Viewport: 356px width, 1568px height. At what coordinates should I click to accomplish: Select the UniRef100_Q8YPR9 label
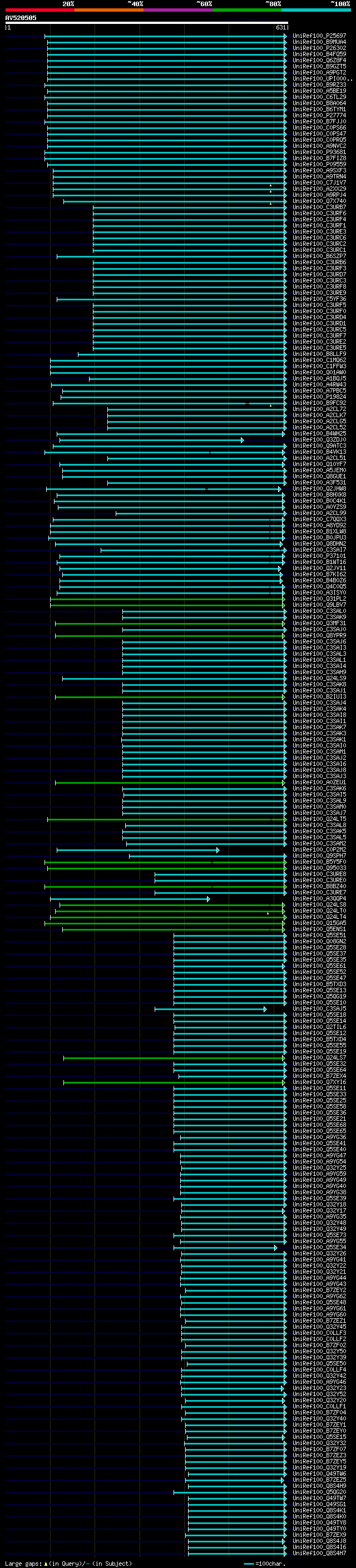[319, 635]
